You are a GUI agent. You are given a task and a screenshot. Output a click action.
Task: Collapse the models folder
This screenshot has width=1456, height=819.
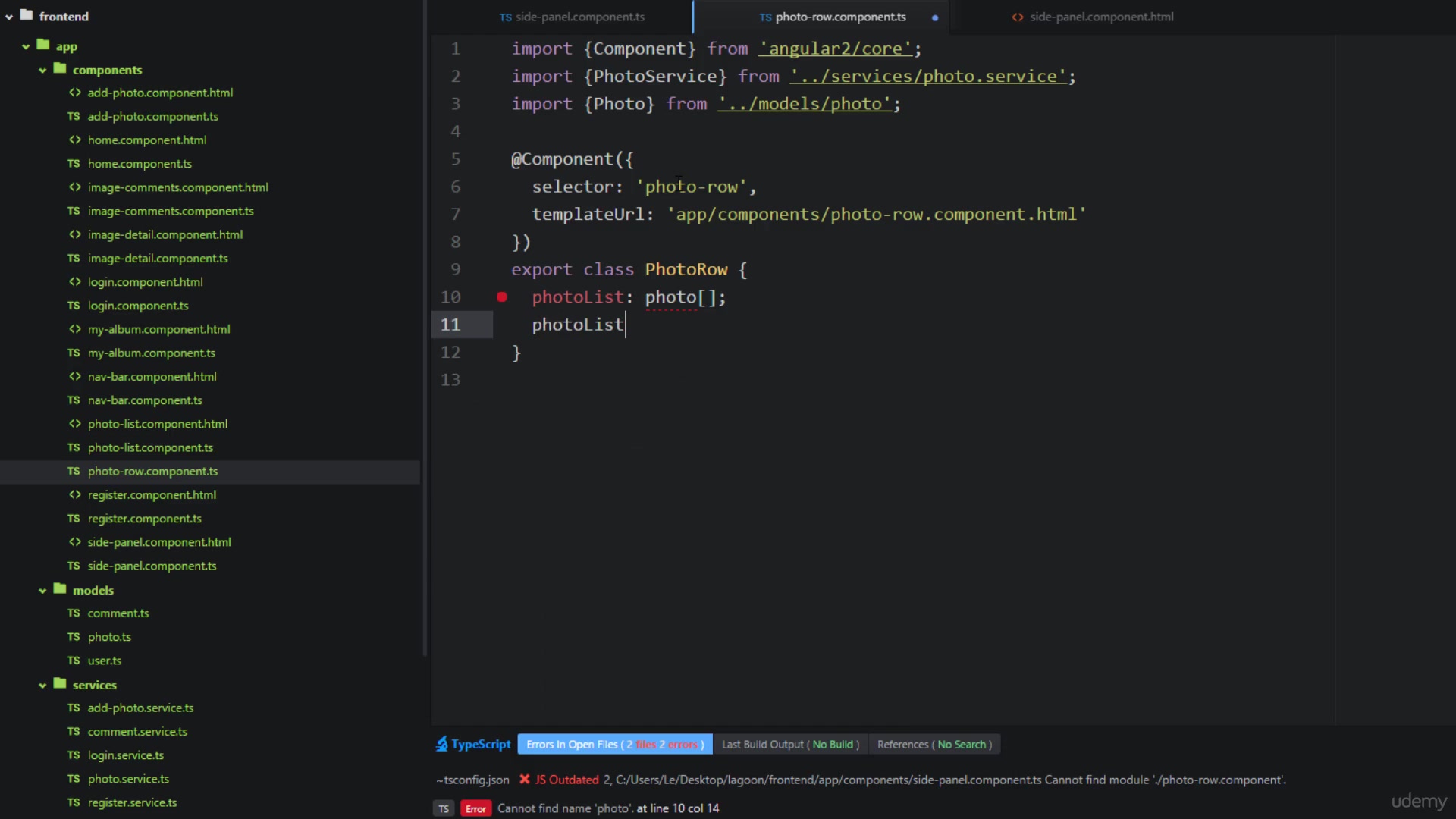tap(42, 591)
